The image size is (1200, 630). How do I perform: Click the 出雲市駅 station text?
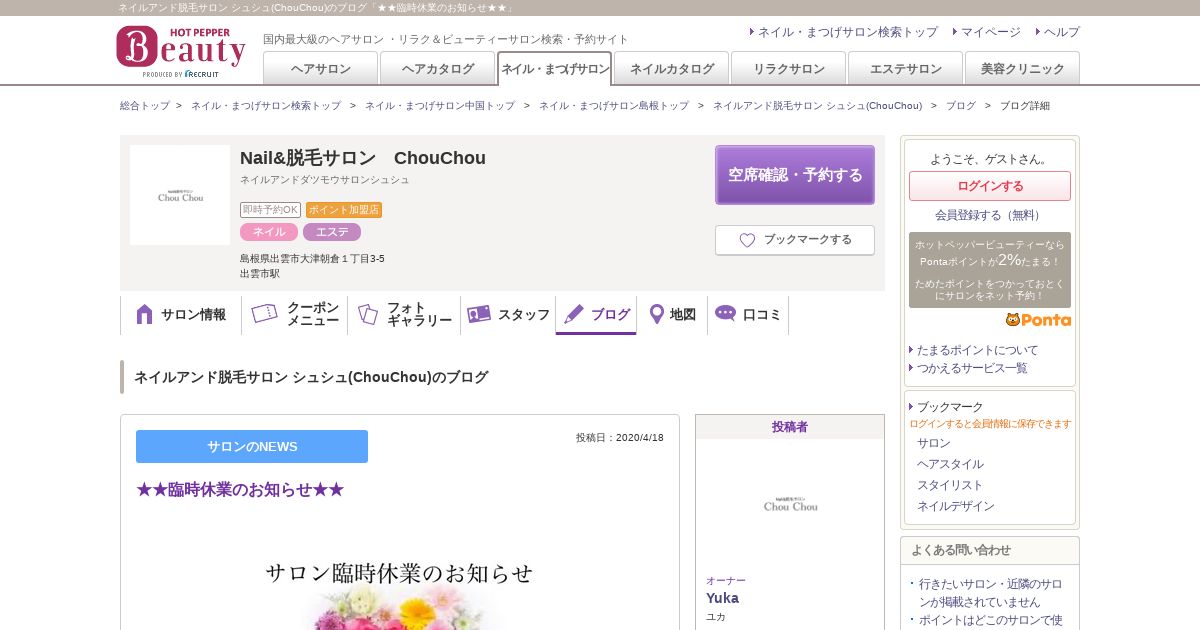(x=260, y=273)
